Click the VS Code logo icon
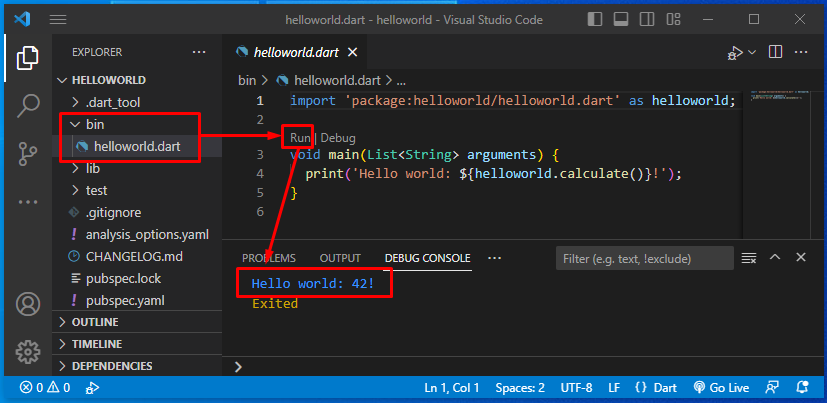The height and width of the screenshot is (403, 827). [23, 20]
